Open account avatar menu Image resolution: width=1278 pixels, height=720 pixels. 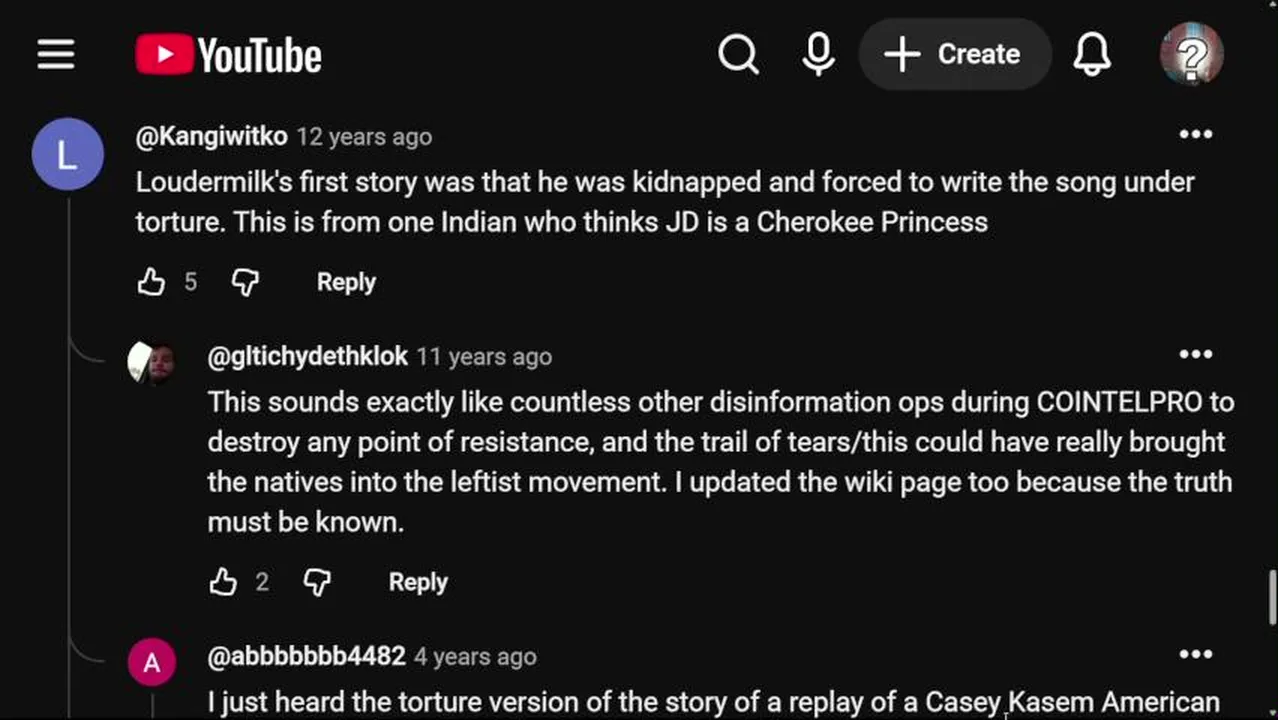(1191, 54)
